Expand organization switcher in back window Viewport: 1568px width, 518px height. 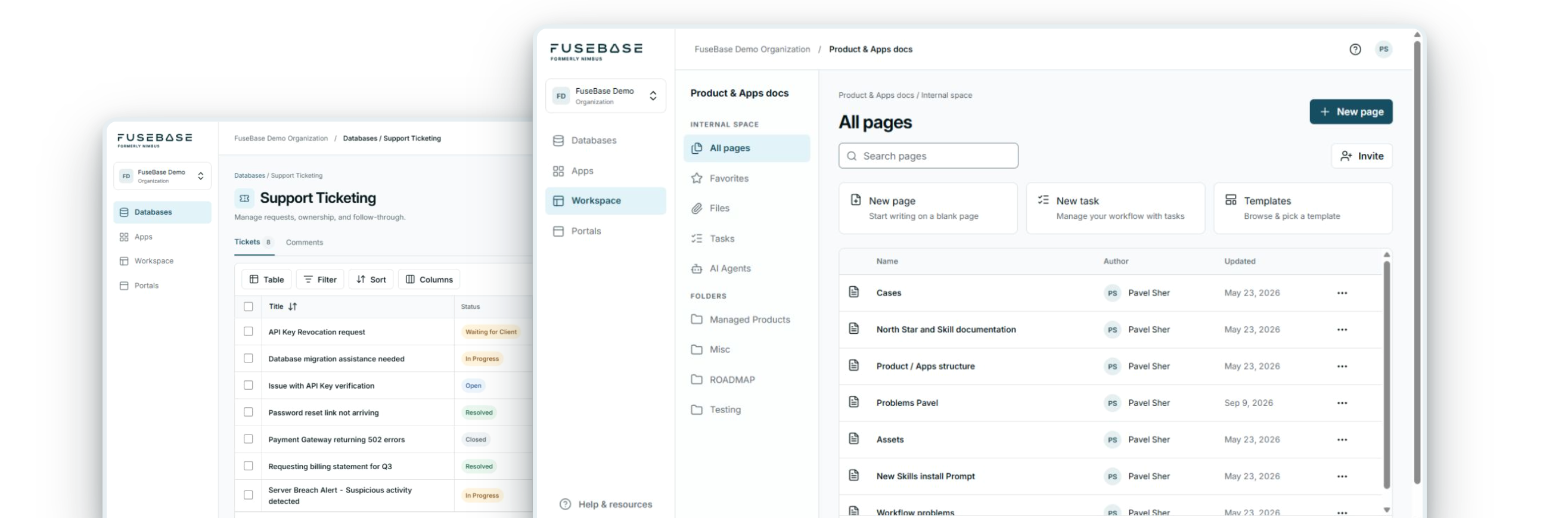tap(162, 176)
